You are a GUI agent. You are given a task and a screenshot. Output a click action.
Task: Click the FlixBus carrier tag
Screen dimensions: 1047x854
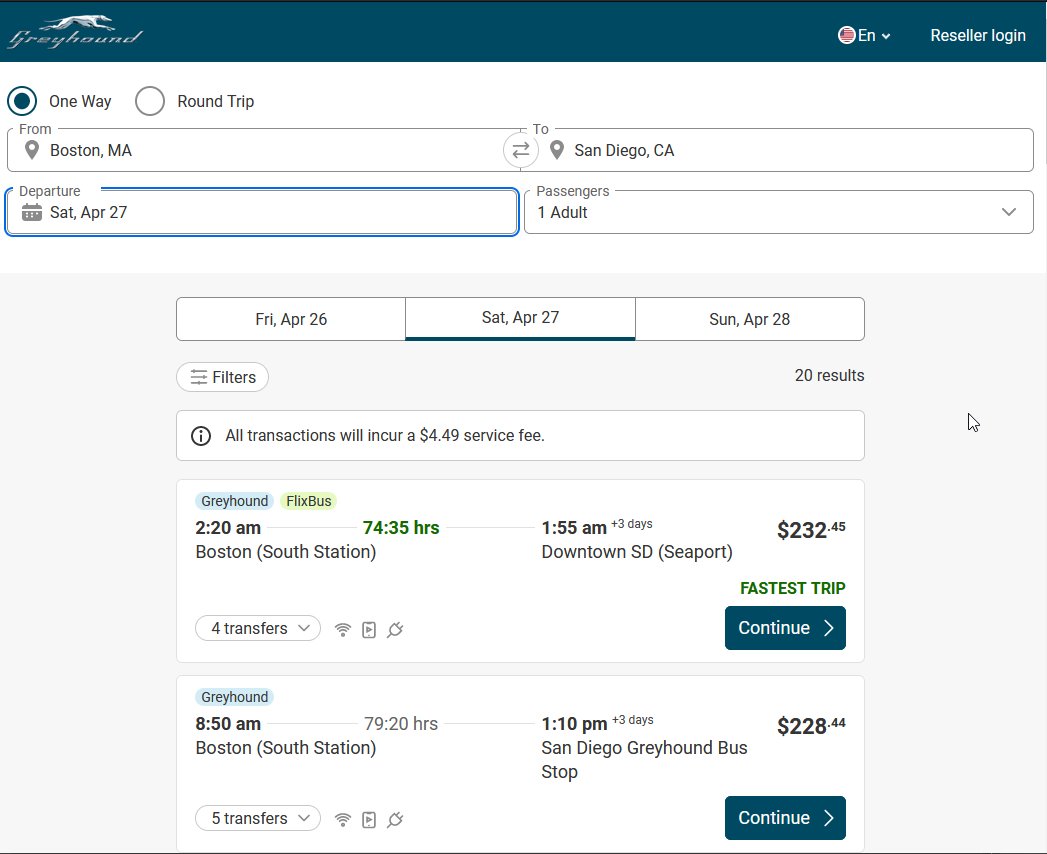(308, 501)
